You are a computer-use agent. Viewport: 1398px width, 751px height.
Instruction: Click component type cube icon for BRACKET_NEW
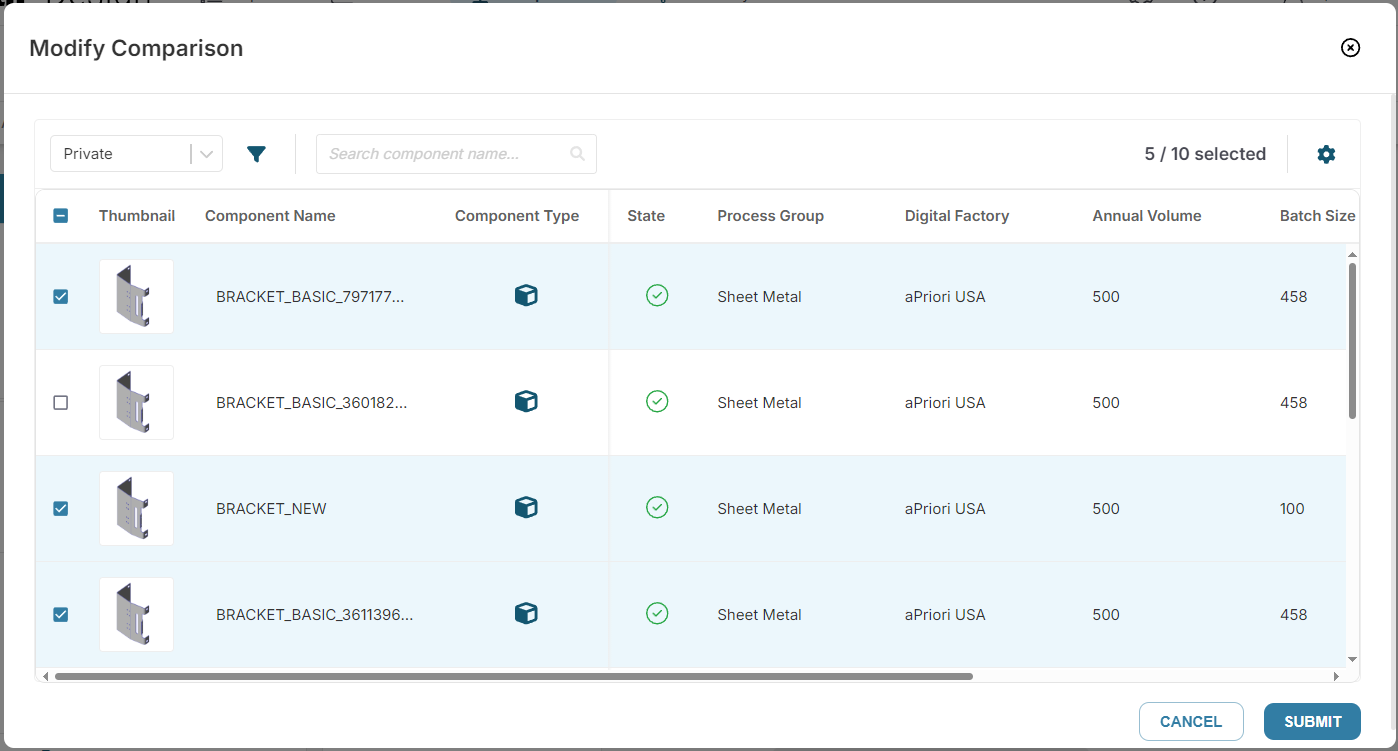(x=526, y=508)
